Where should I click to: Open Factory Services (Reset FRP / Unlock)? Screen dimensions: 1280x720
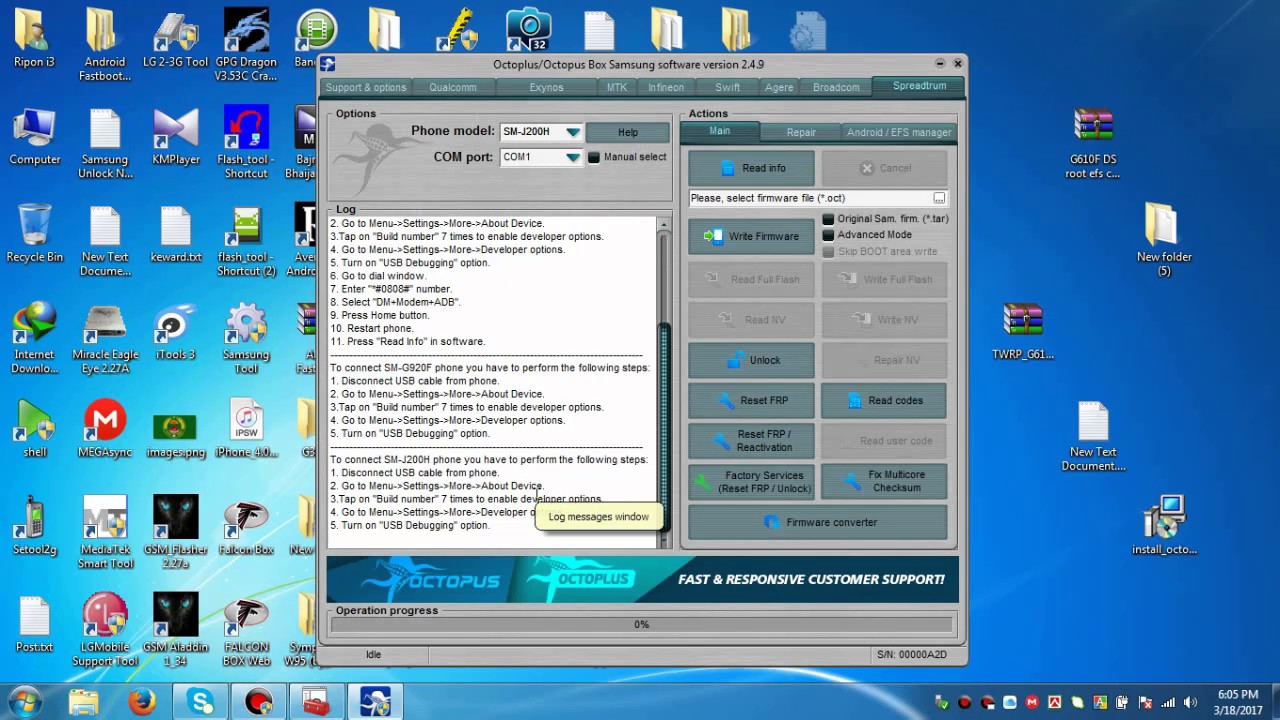click(751, 482)
